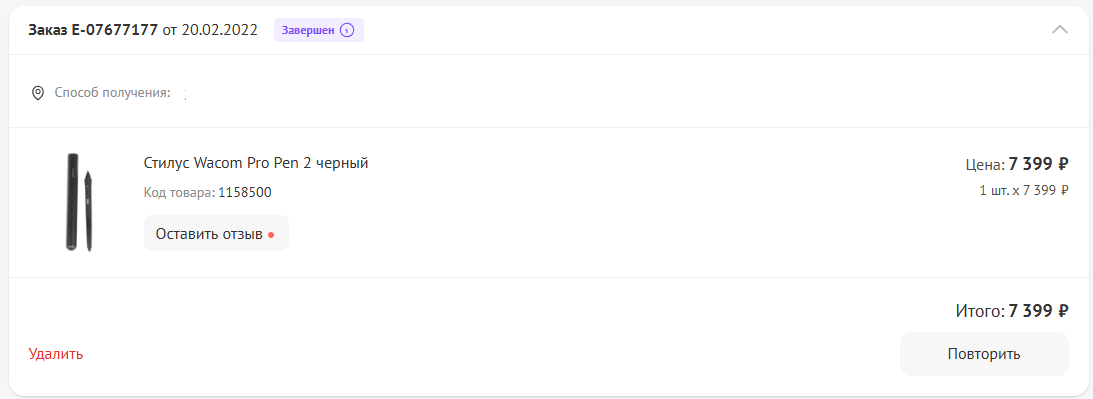This screenshot has width=1093, height=399.
Task: Click the location pin icon
Action: pos(38,93)
